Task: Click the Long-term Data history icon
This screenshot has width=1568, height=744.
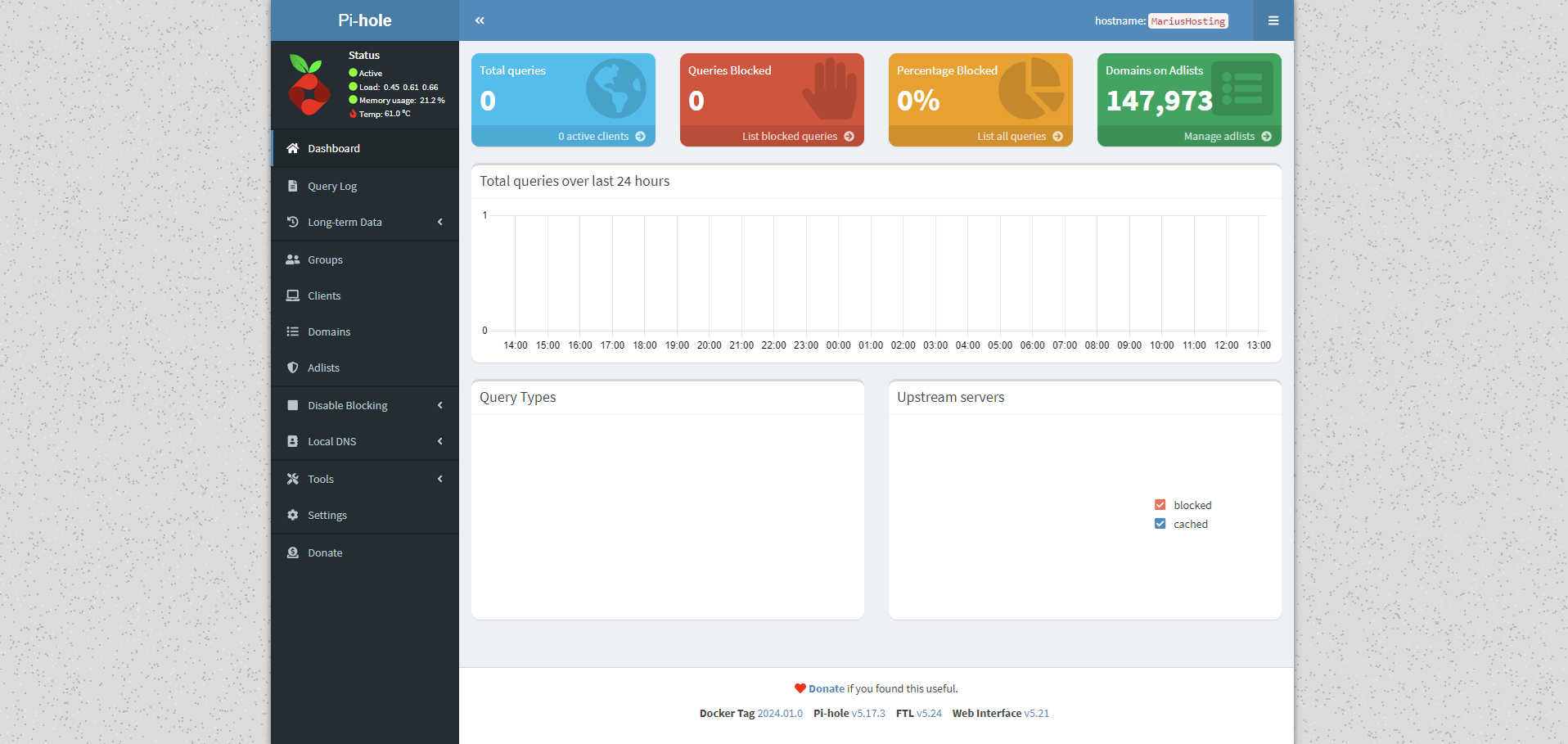Action: (x=292, y=222)
